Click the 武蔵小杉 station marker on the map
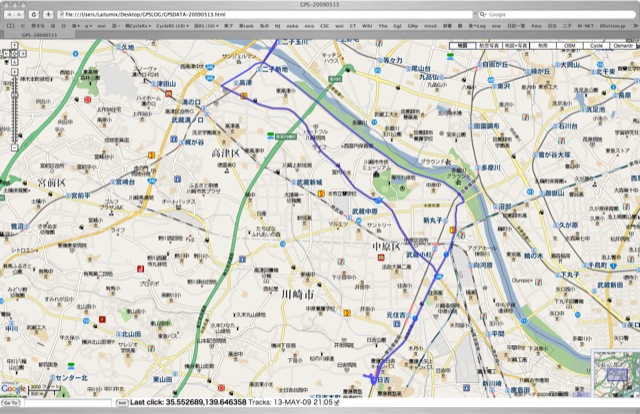This screenshot has width=640, height=414. [x=435, y=249]
